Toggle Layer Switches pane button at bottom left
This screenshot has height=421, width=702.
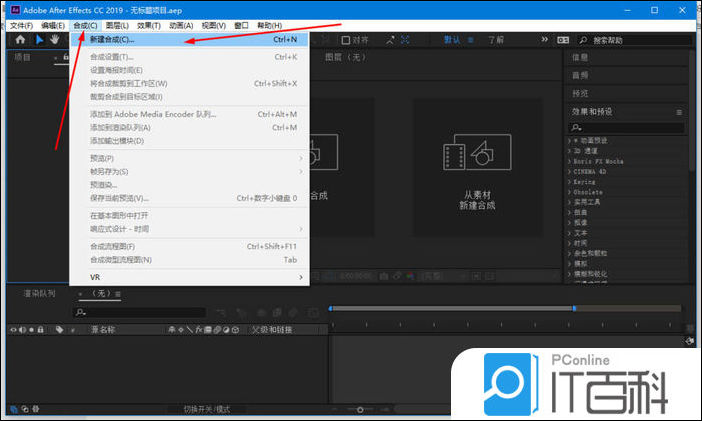[x=14, y=409]
